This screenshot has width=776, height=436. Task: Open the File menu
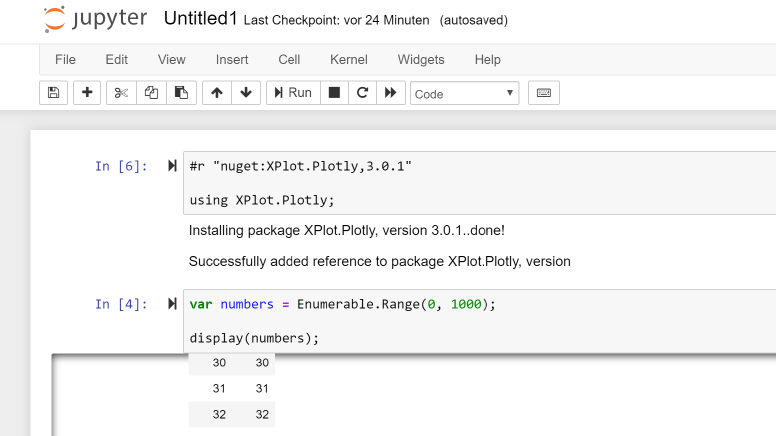click(x=65, y=60)
